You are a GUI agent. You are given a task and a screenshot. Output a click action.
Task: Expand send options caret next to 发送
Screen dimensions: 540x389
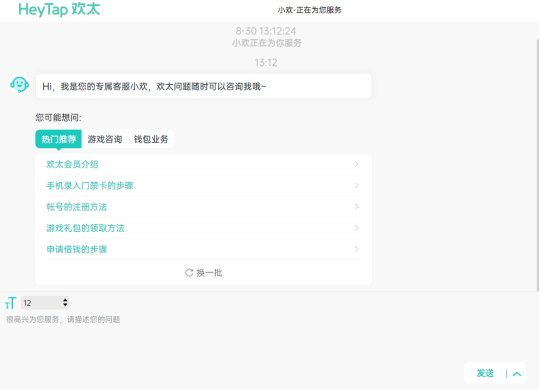coord(517,374)
